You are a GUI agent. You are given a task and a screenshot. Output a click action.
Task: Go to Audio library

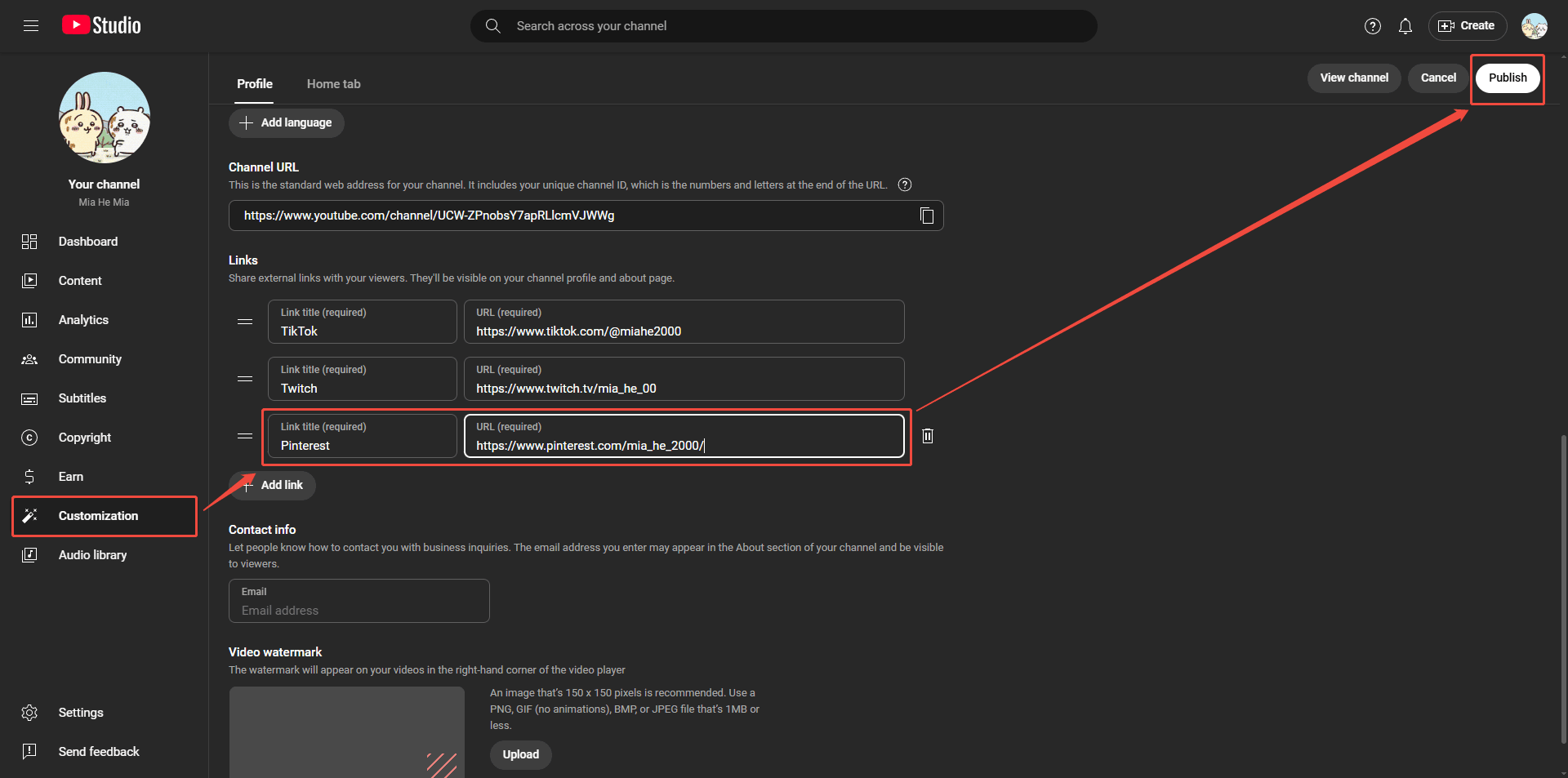[92, 555]
